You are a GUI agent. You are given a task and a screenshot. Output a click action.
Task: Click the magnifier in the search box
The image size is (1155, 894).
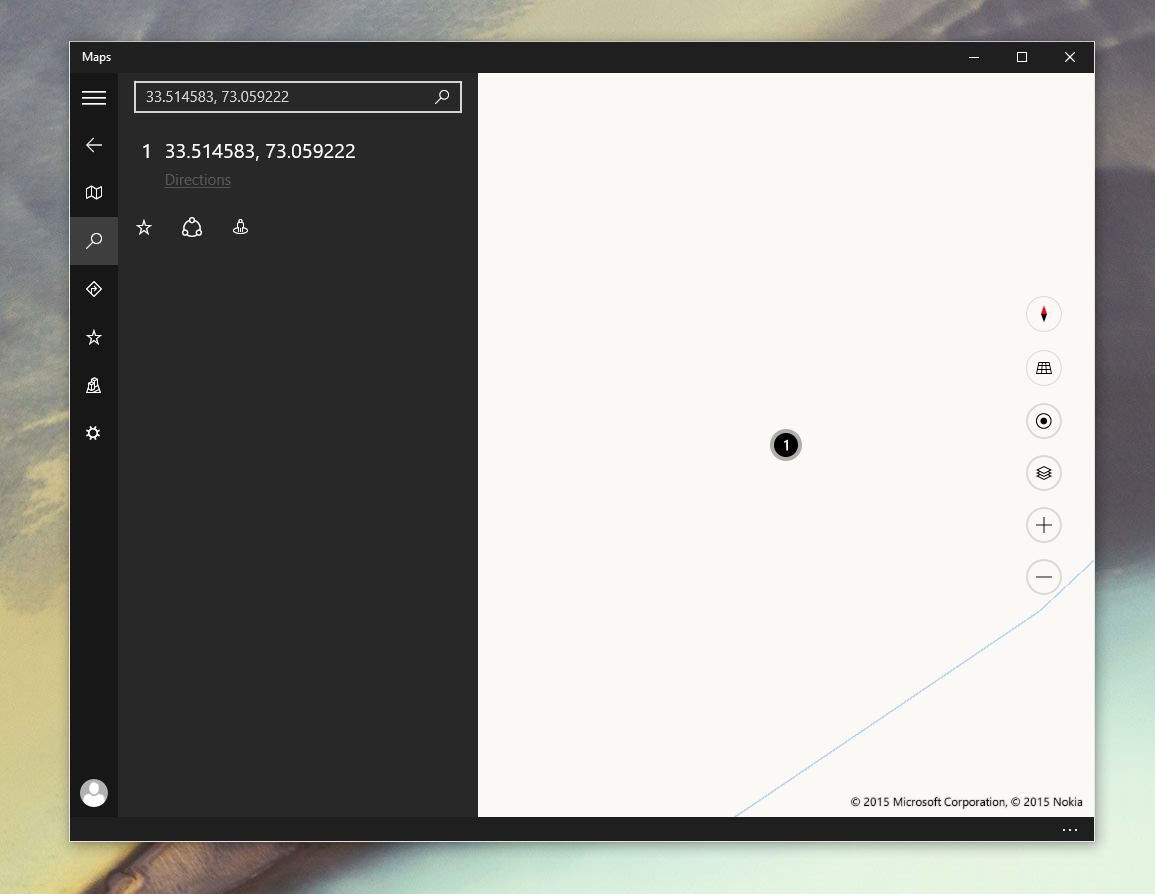[x=442, y=97]
